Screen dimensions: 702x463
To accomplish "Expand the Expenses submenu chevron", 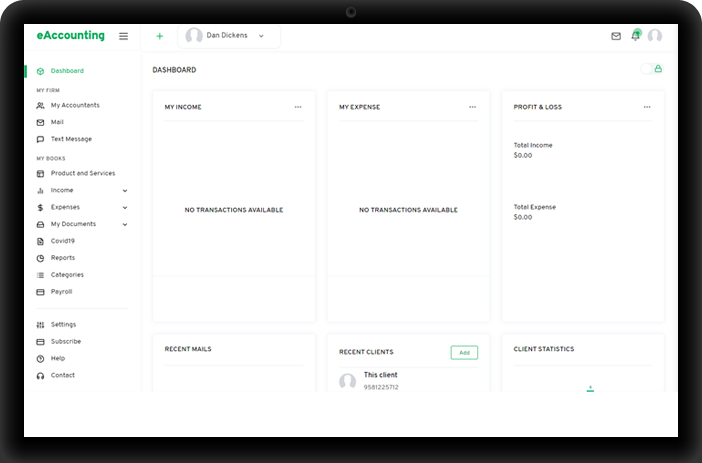I will (125, 208).
